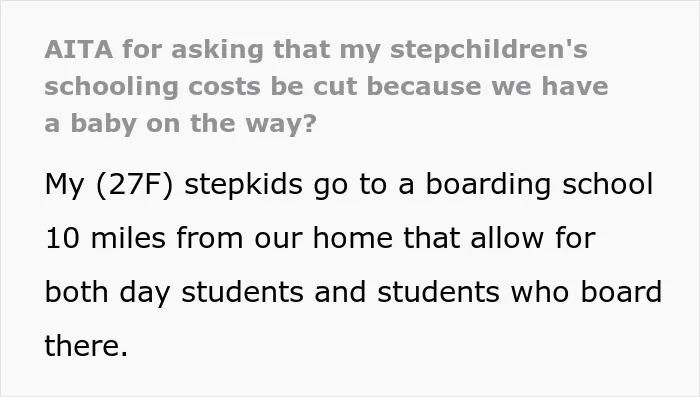
Task: Click the final word 'there.'
Action: [x=86, y=346]
